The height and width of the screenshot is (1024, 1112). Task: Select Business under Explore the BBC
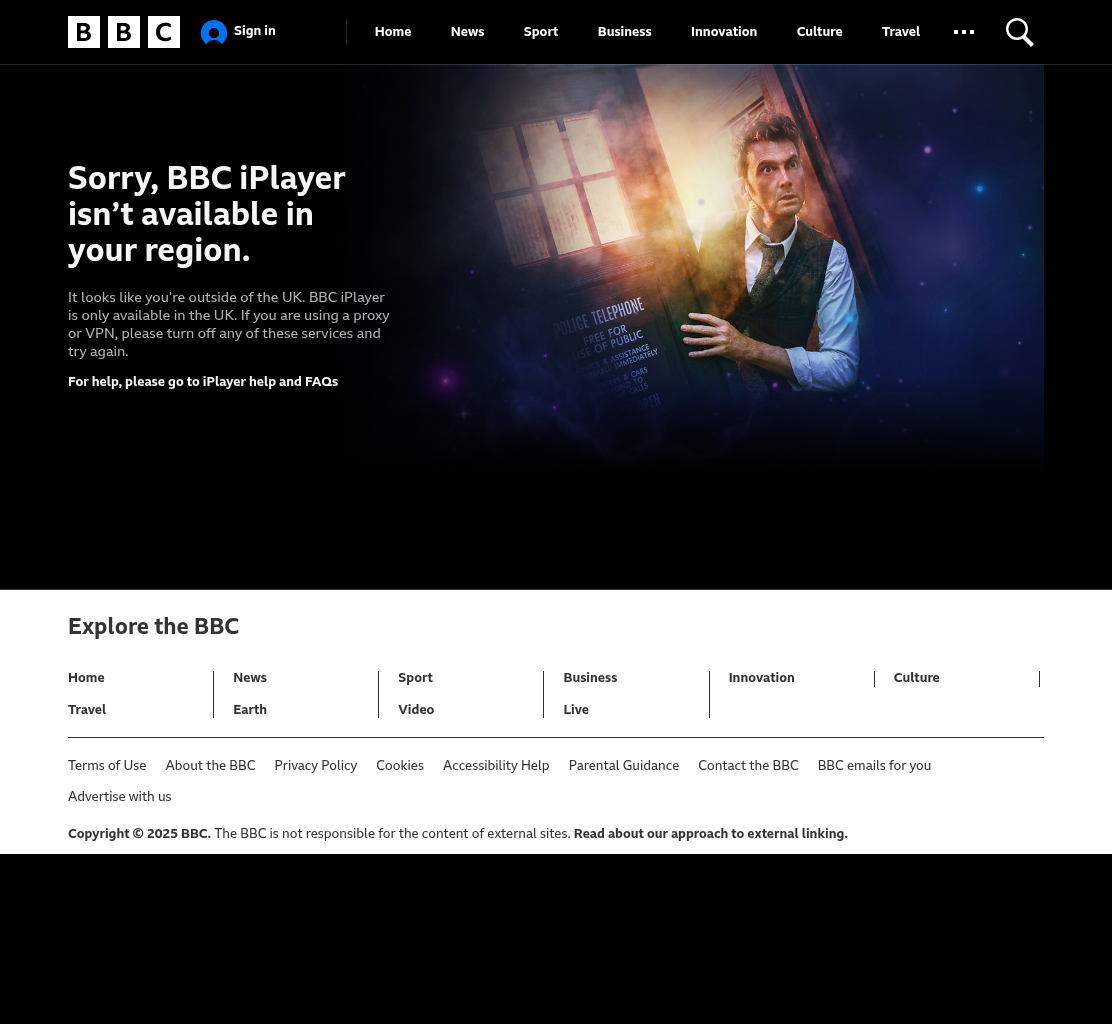coord(590,677)
